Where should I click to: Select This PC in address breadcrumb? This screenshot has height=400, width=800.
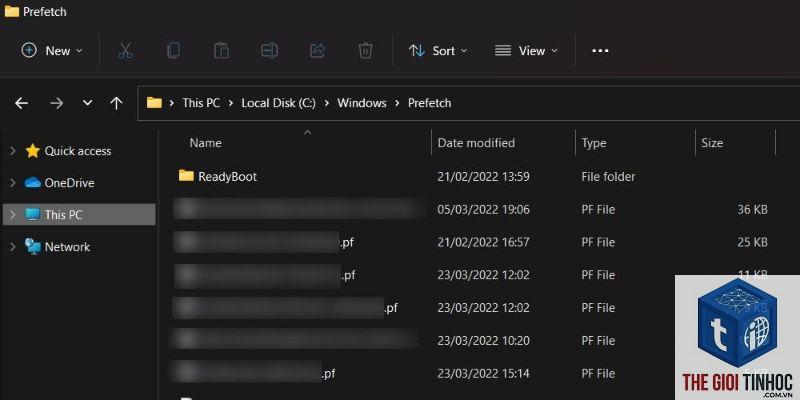[x=201, y=103]
